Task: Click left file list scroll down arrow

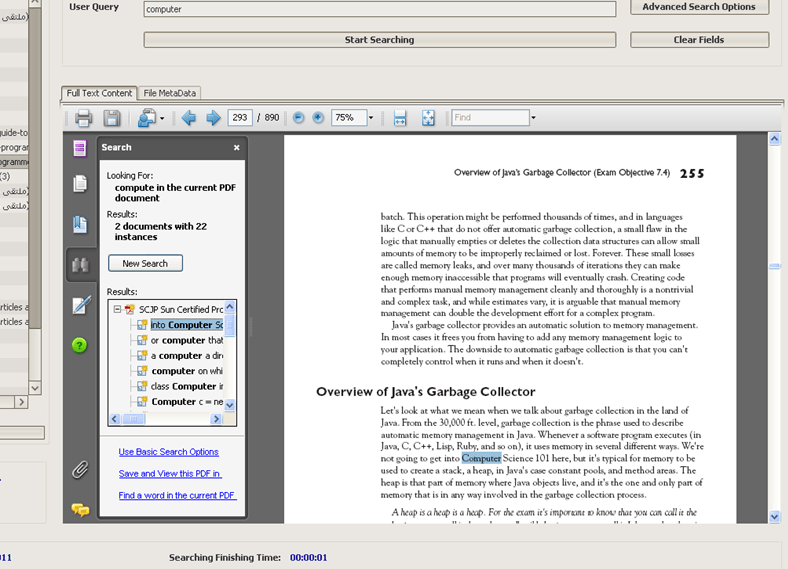Action: point(35,388)
